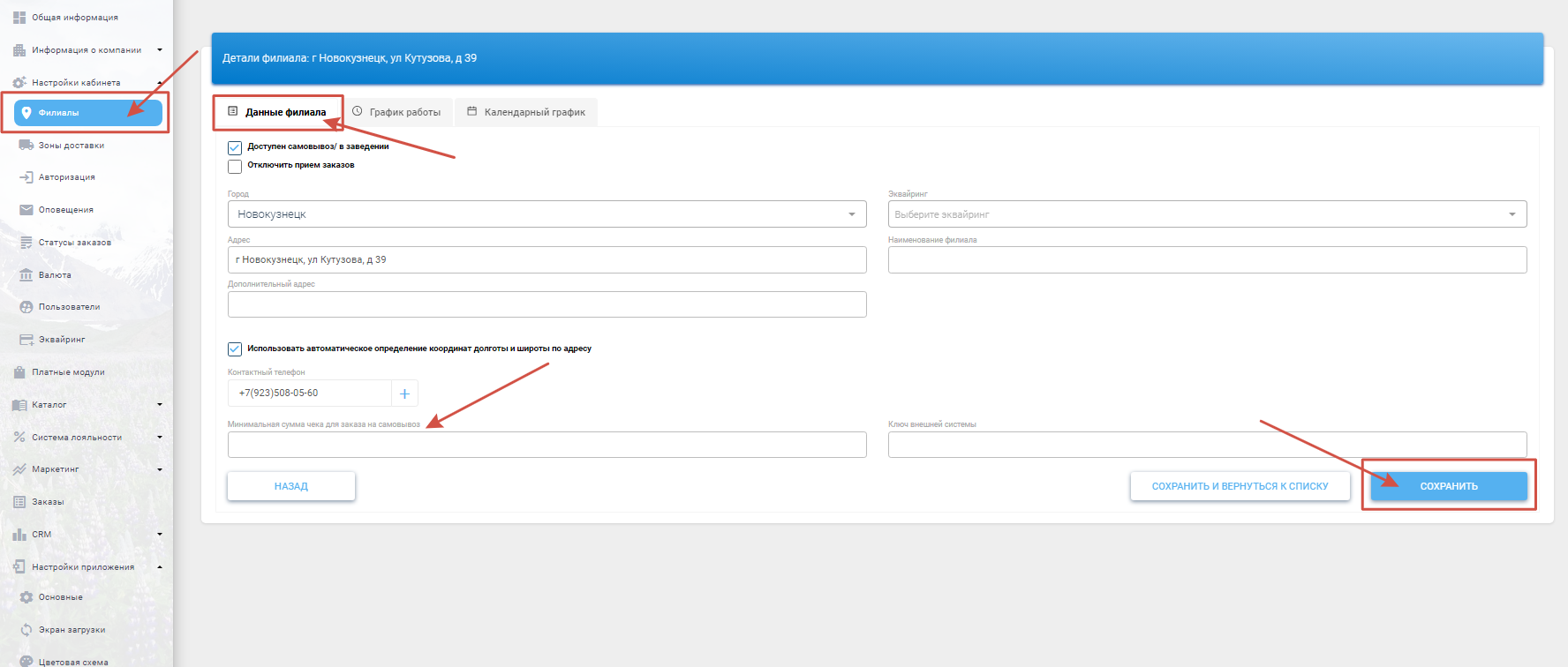Image resolution: width=1568 pixels, height=667 pixels.
Task: Click the delivery zones truck icon
Action: point(26,146)
